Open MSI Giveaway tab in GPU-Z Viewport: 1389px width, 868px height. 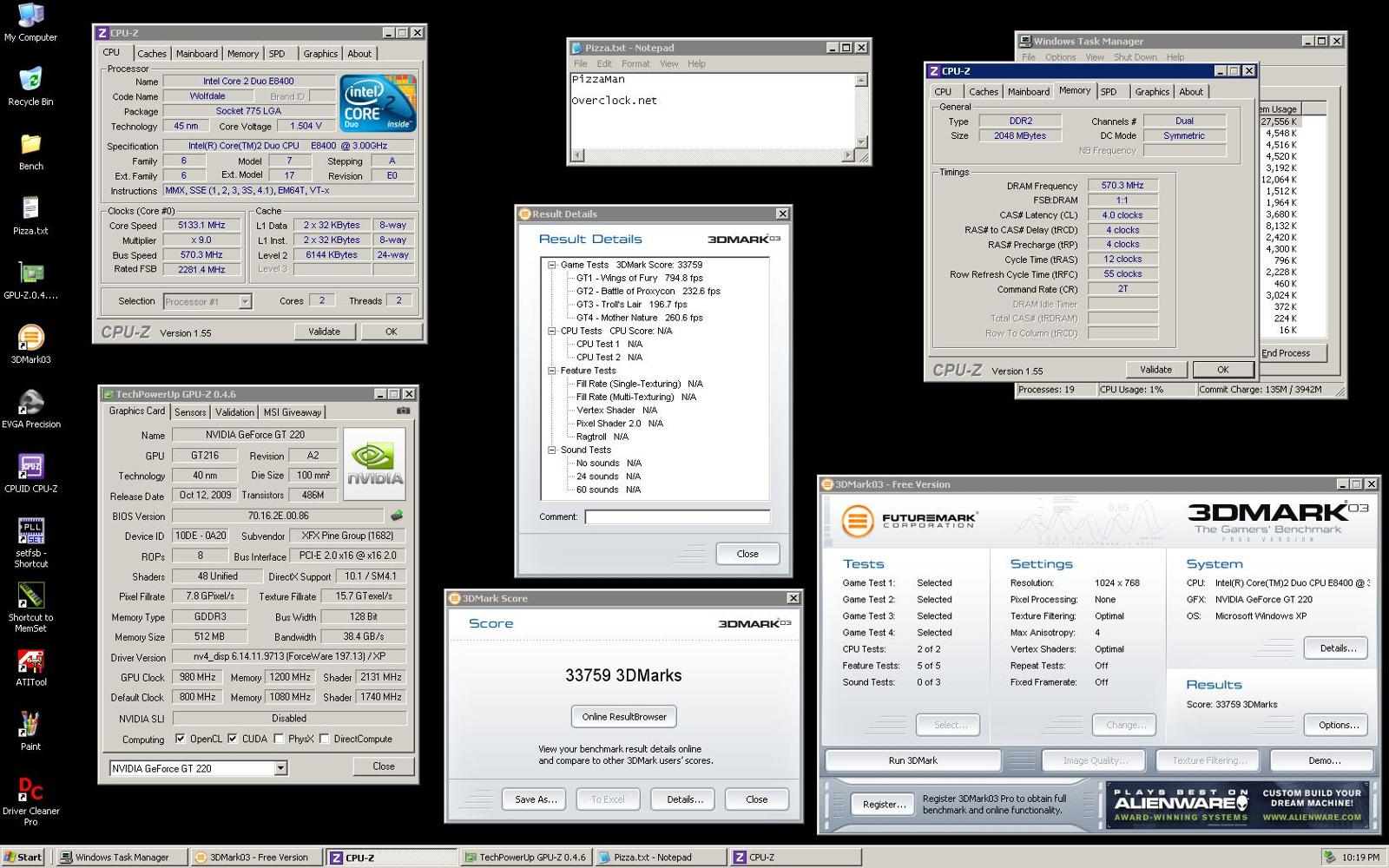click(293, 412)
